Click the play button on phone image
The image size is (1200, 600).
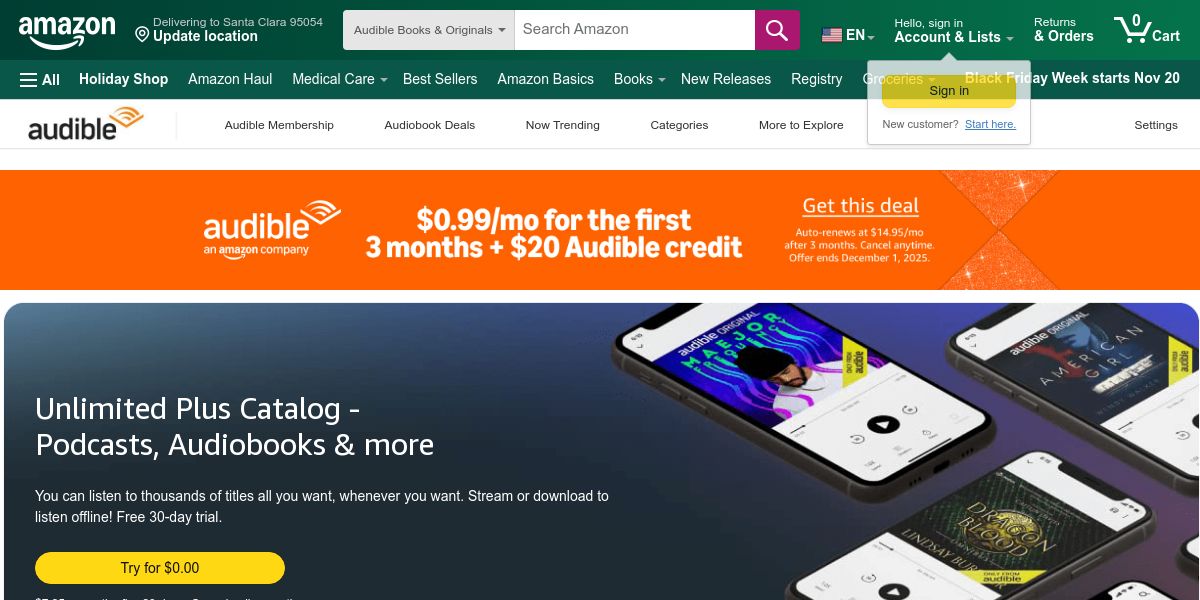click(x=882, y=424)
